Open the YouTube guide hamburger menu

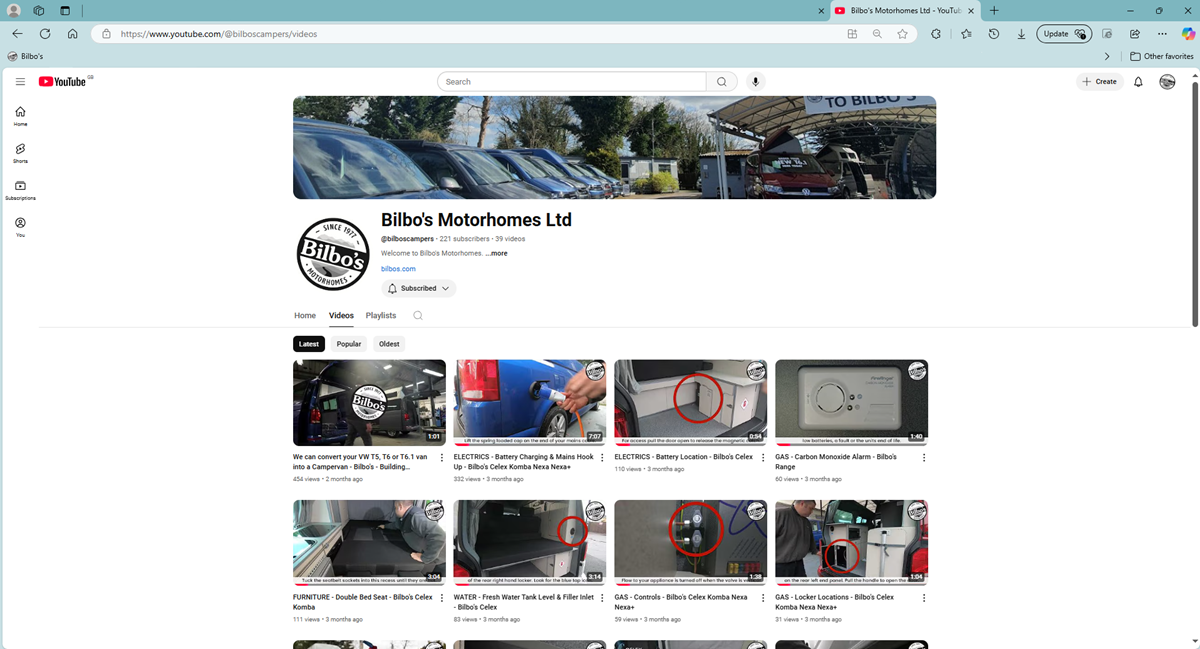(20, 82)
